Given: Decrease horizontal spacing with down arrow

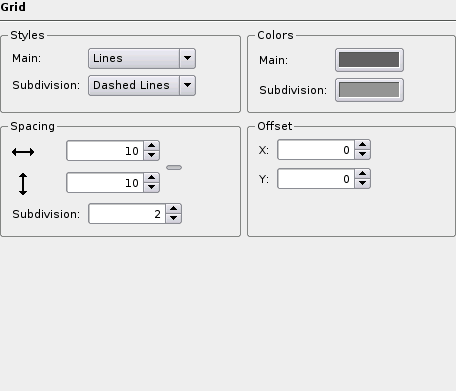Looking at the screenshot, I should coord(152,155).
